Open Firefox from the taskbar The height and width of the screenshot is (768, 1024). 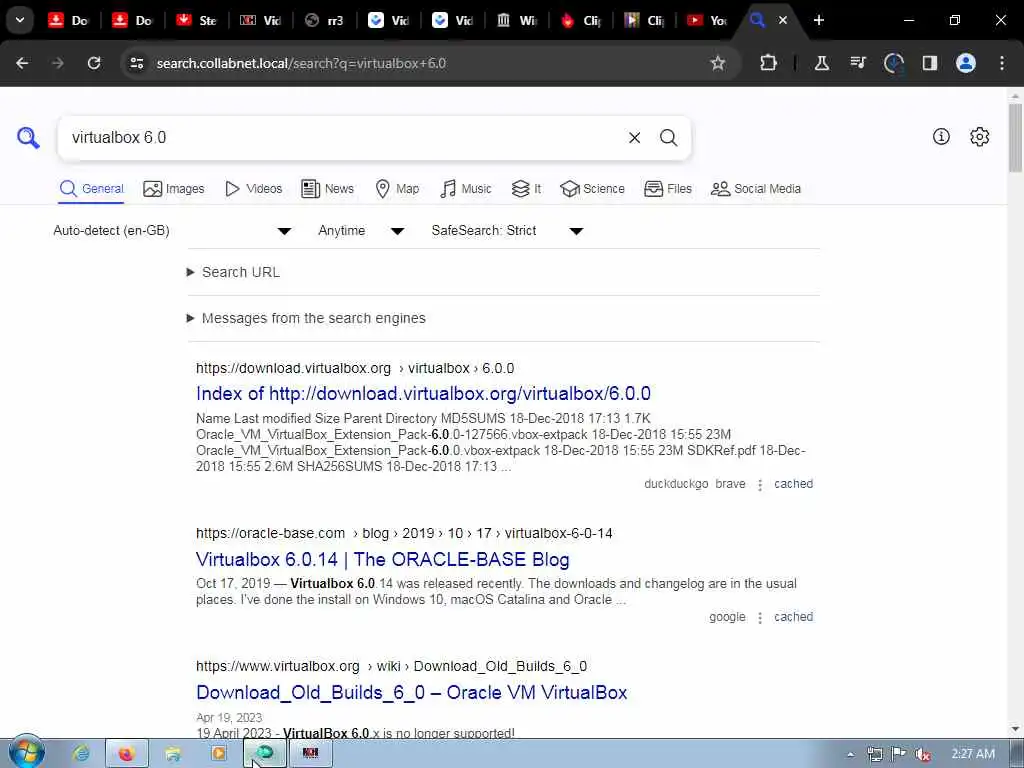click(126, 754)
